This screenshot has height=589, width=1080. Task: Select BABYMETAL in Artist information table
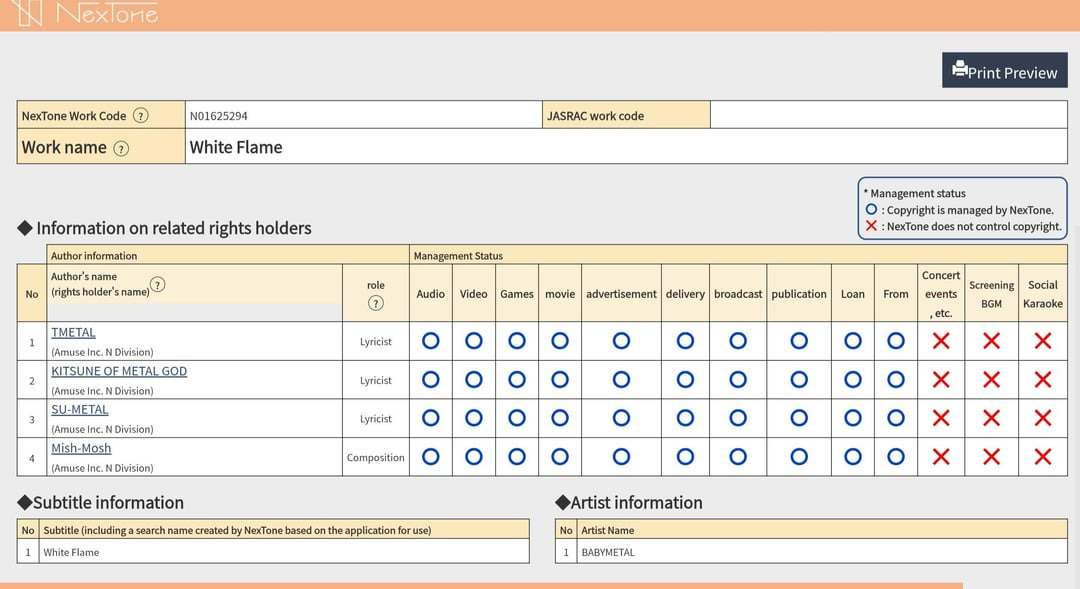click(608, 552)
